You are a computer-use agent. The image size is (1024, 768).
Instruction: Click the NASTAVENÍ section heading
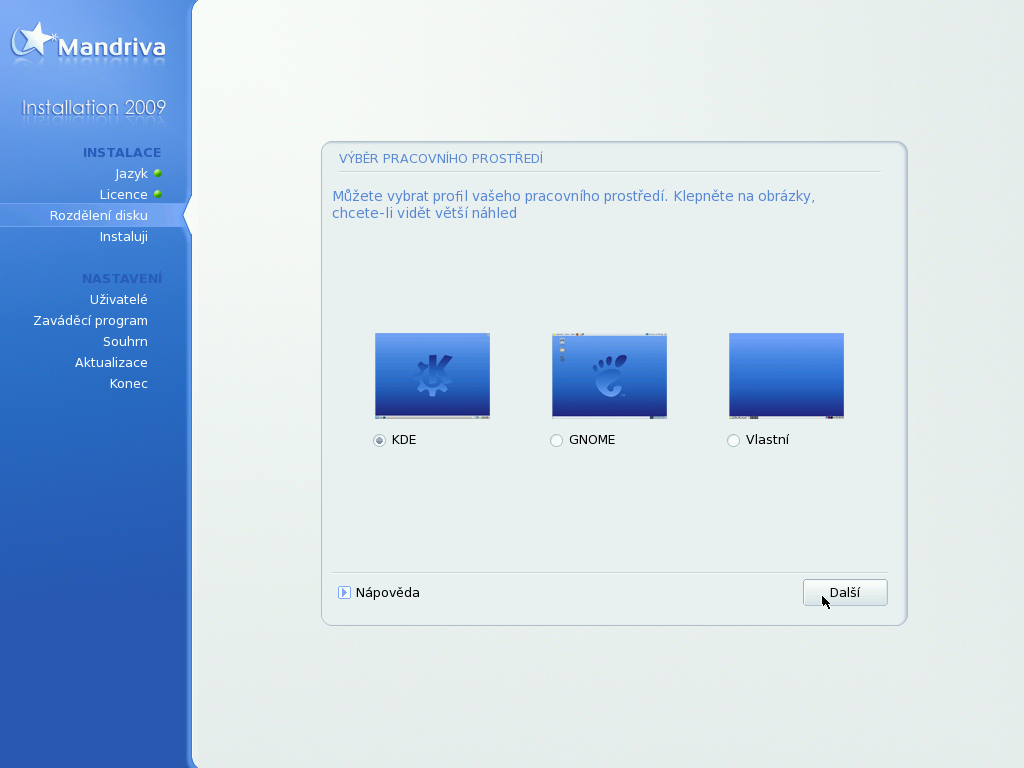(x=122, y=278)
